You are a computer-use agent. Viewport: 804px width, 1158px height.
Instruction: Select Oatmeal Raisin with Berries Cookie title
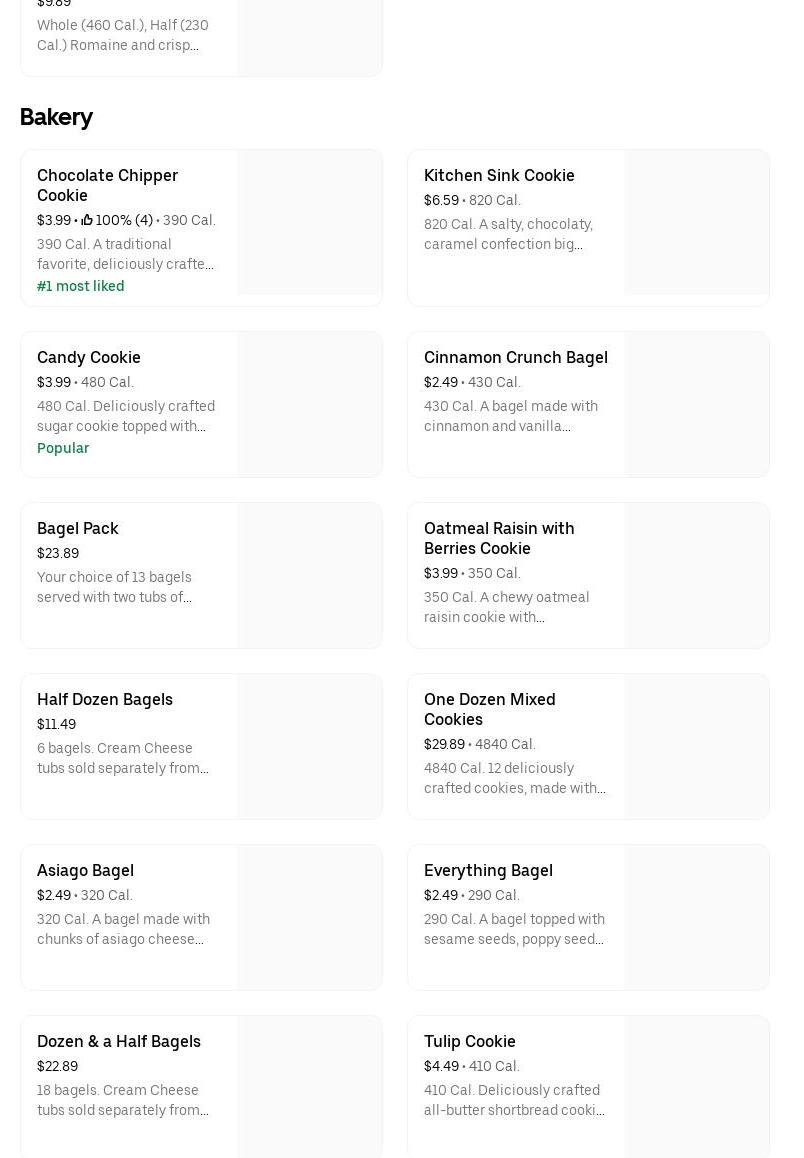point(499,538)
